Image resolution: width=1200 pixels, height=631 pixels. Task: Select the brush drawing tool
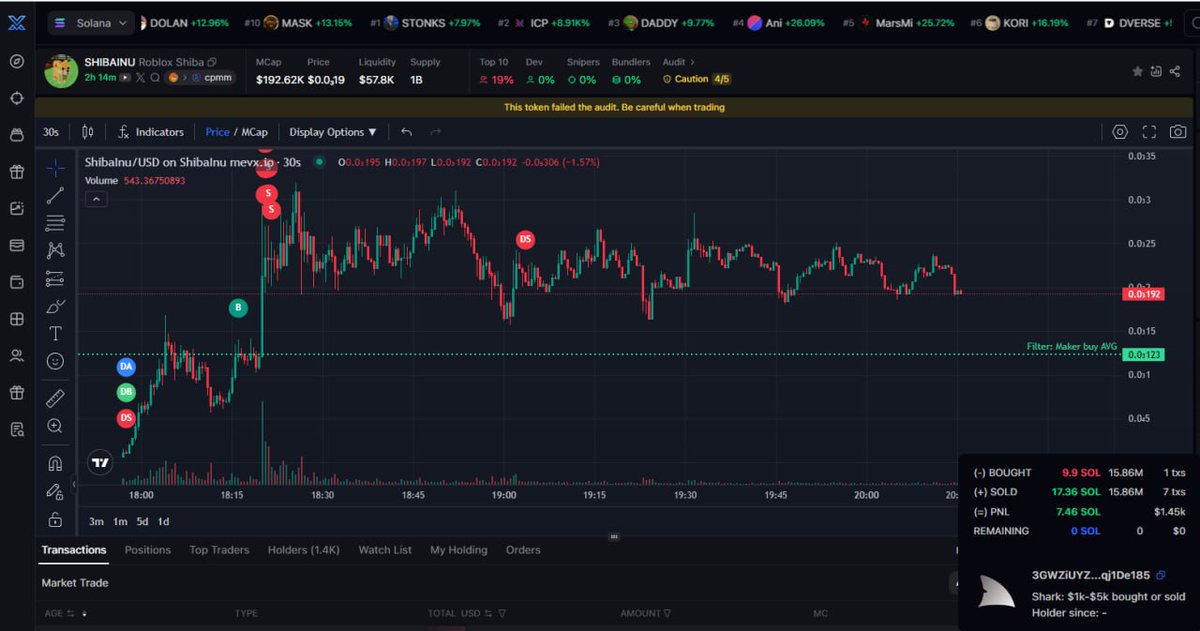click(56, 306)
